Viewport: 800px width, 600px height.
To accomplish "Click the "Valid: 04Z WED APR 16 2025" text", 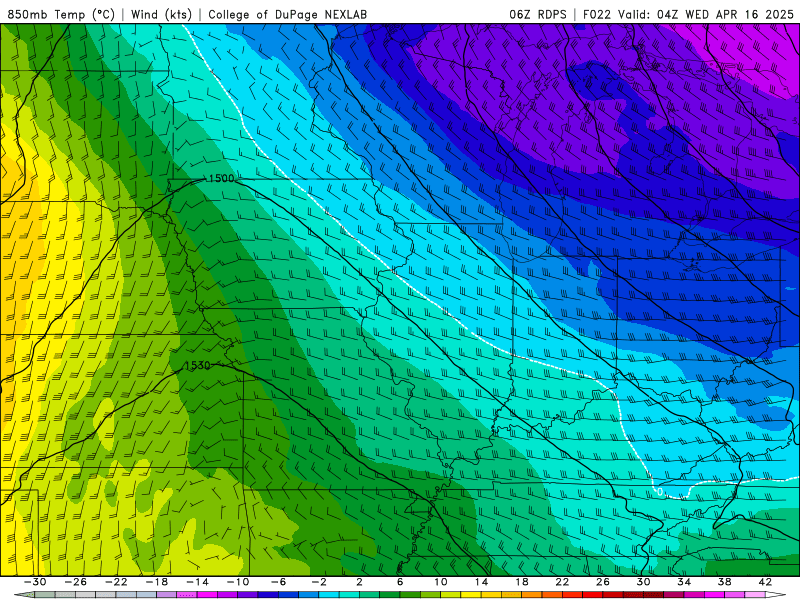I will pos(706,15).
